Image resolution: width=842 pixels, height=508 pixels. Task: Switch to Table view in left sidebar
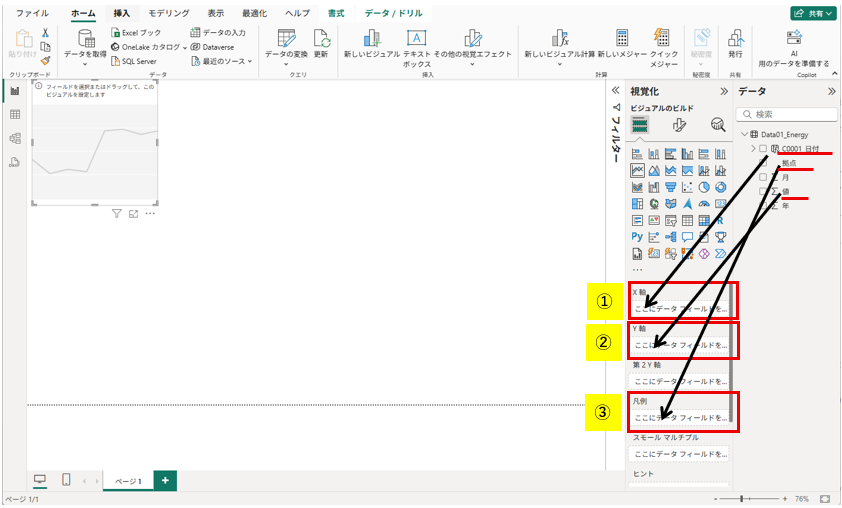tap(15, 114)
